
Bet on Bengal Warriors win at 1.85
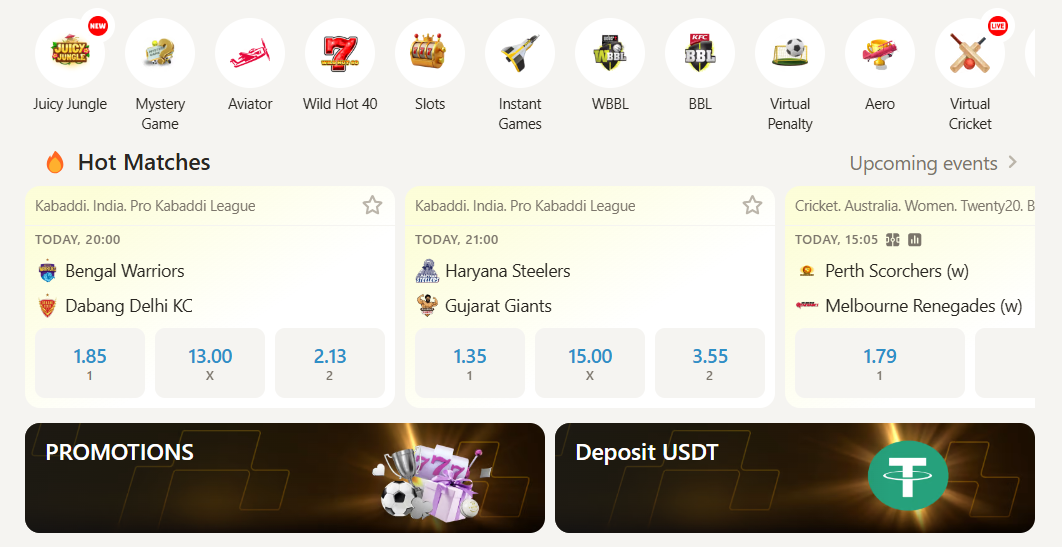[x=90, y=363]
